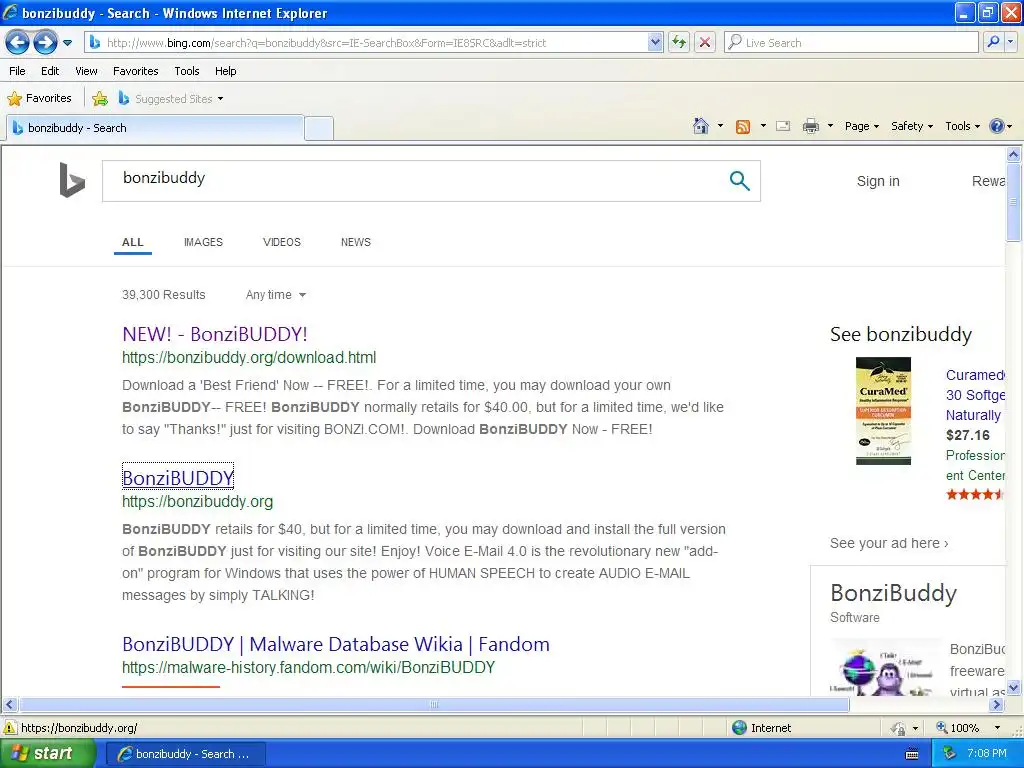The image size is (1024, 768).
Task: Open a new blank tab
Action: click(x=319, y=129)
